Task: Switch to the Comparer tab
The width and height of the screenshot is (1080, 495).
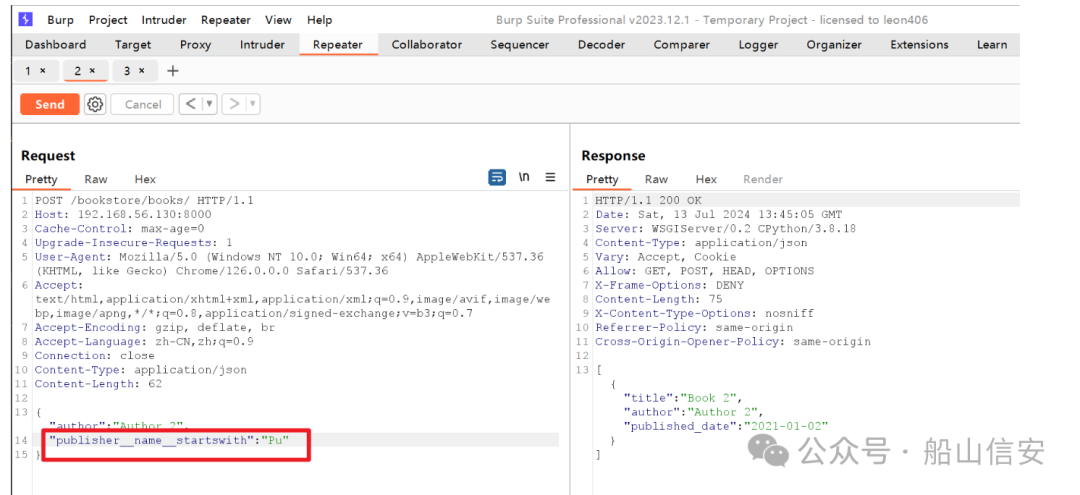Action: pos(682,45)
